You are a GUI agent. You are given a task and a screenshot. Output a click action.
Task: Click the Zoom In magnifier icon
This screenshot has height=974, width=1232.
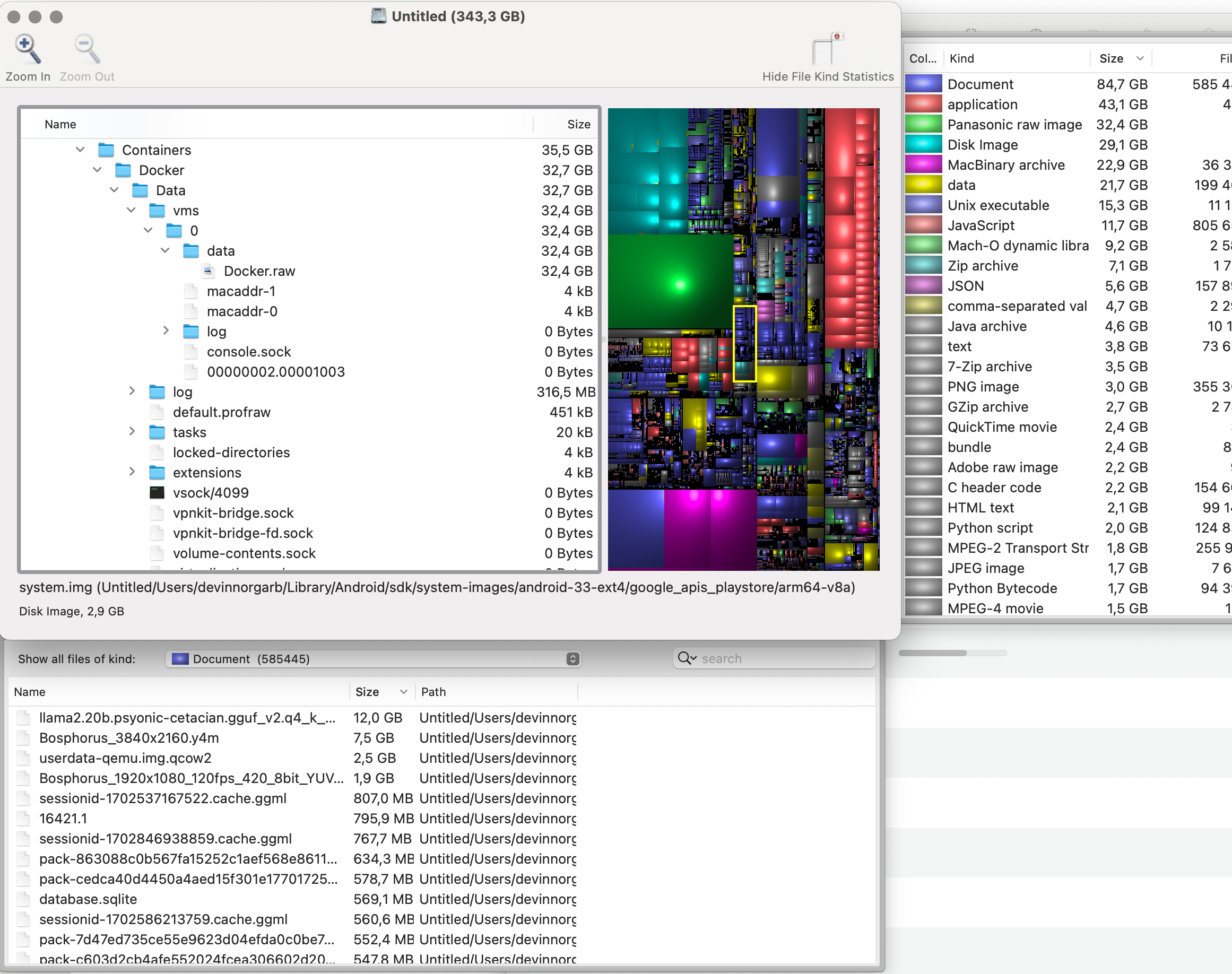pyautogui.click(x=28, y=49)
